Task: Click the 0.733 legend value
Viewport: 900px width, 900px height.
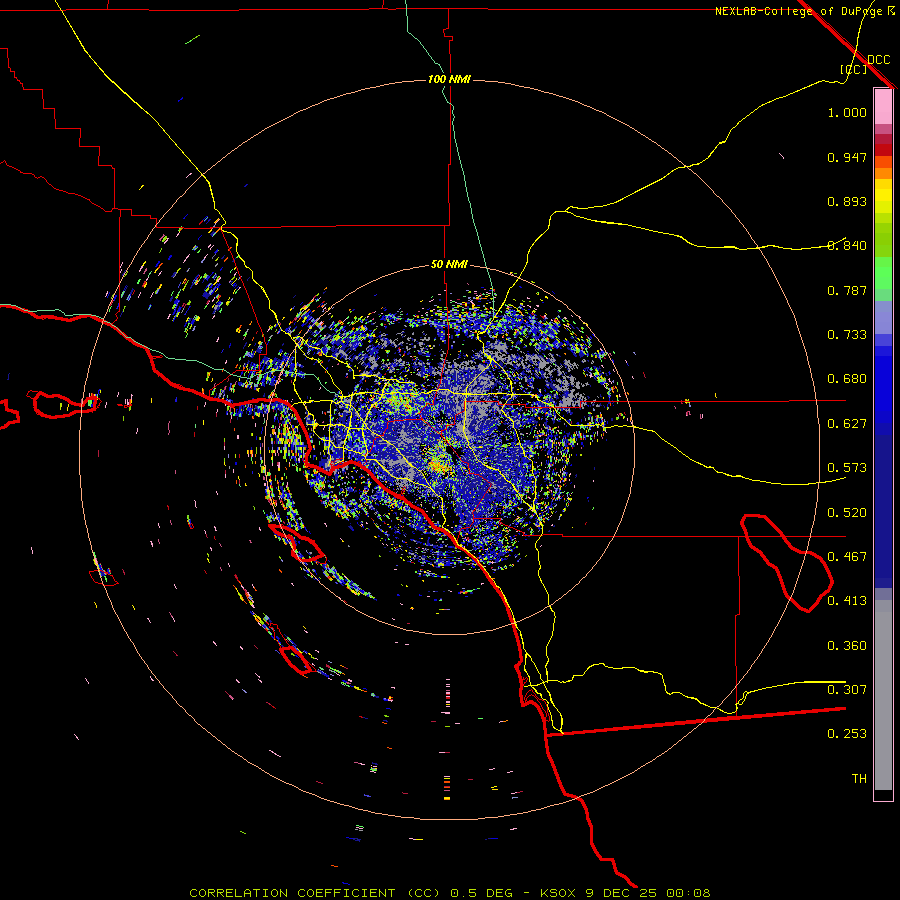Action: pyautogui.click(x=847, y=335)
